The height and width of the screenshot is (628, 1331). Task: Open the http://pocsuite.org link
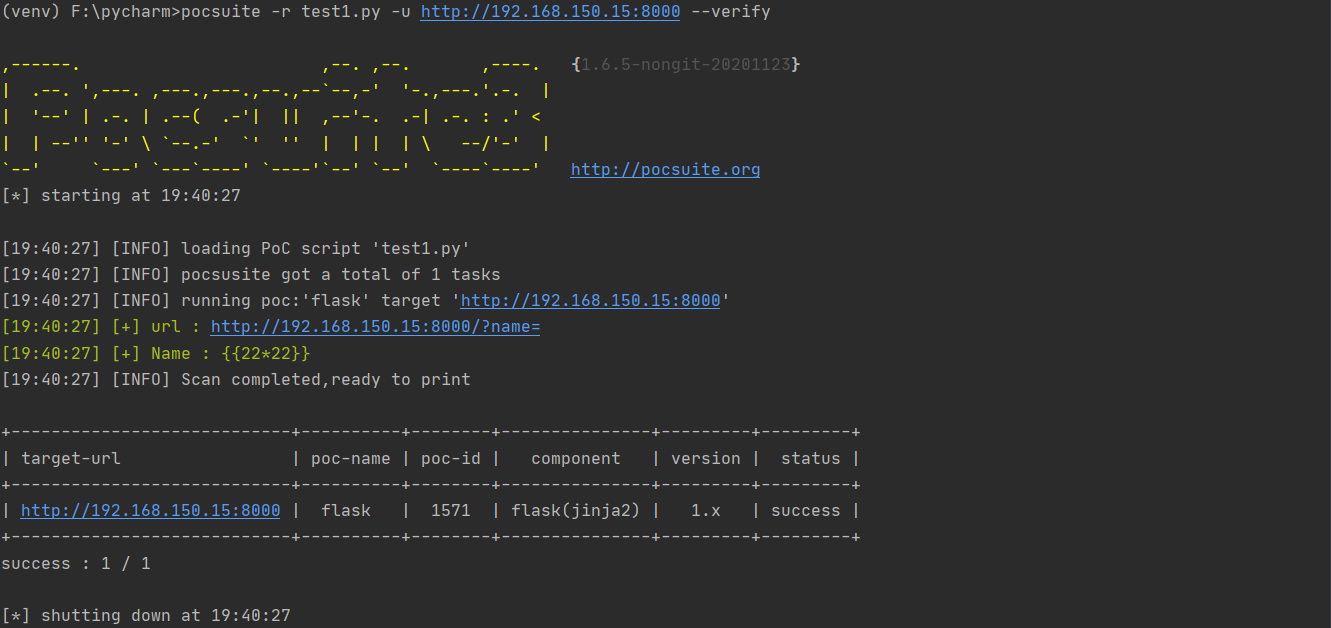coord(665,169)
